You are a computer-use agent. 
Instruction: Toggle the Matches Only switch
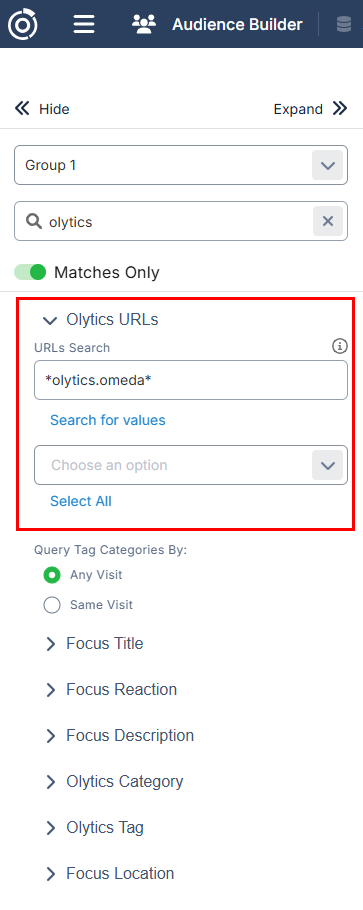point(30,272)
